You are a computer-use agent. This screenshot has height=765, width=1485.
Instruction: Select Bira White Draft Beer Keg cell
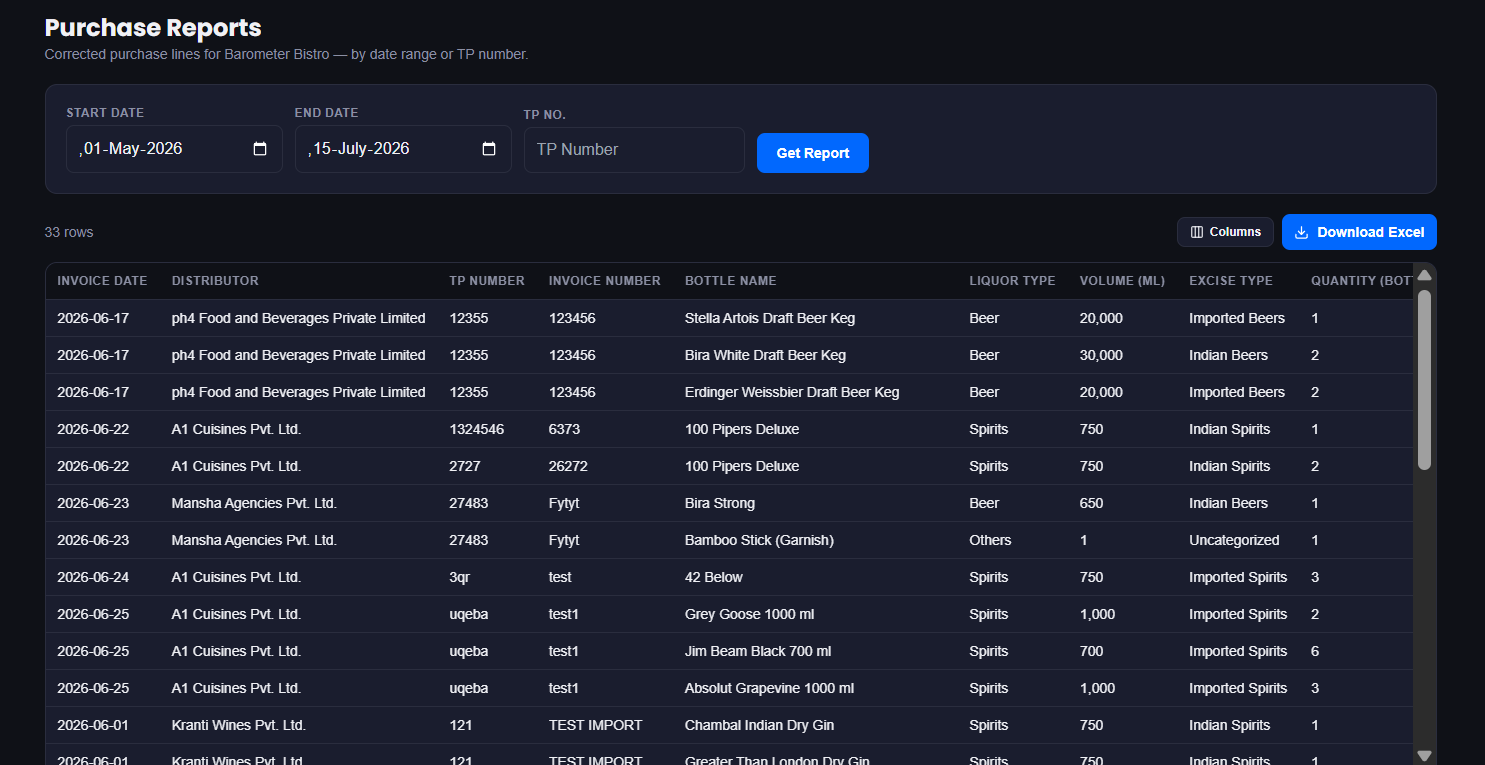(x=765, y=355)
